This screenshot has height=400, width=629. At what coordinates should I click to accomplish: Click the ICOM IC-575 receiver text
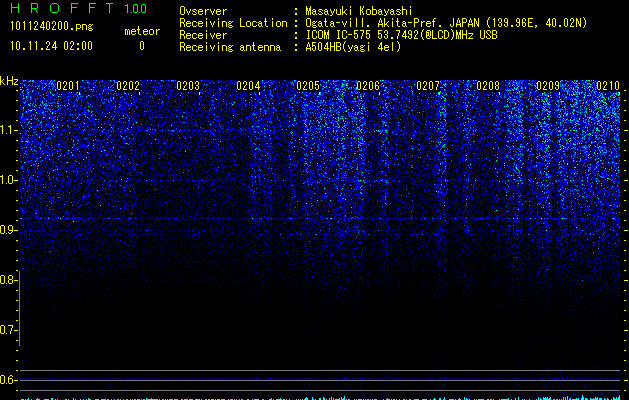(402, 35)
